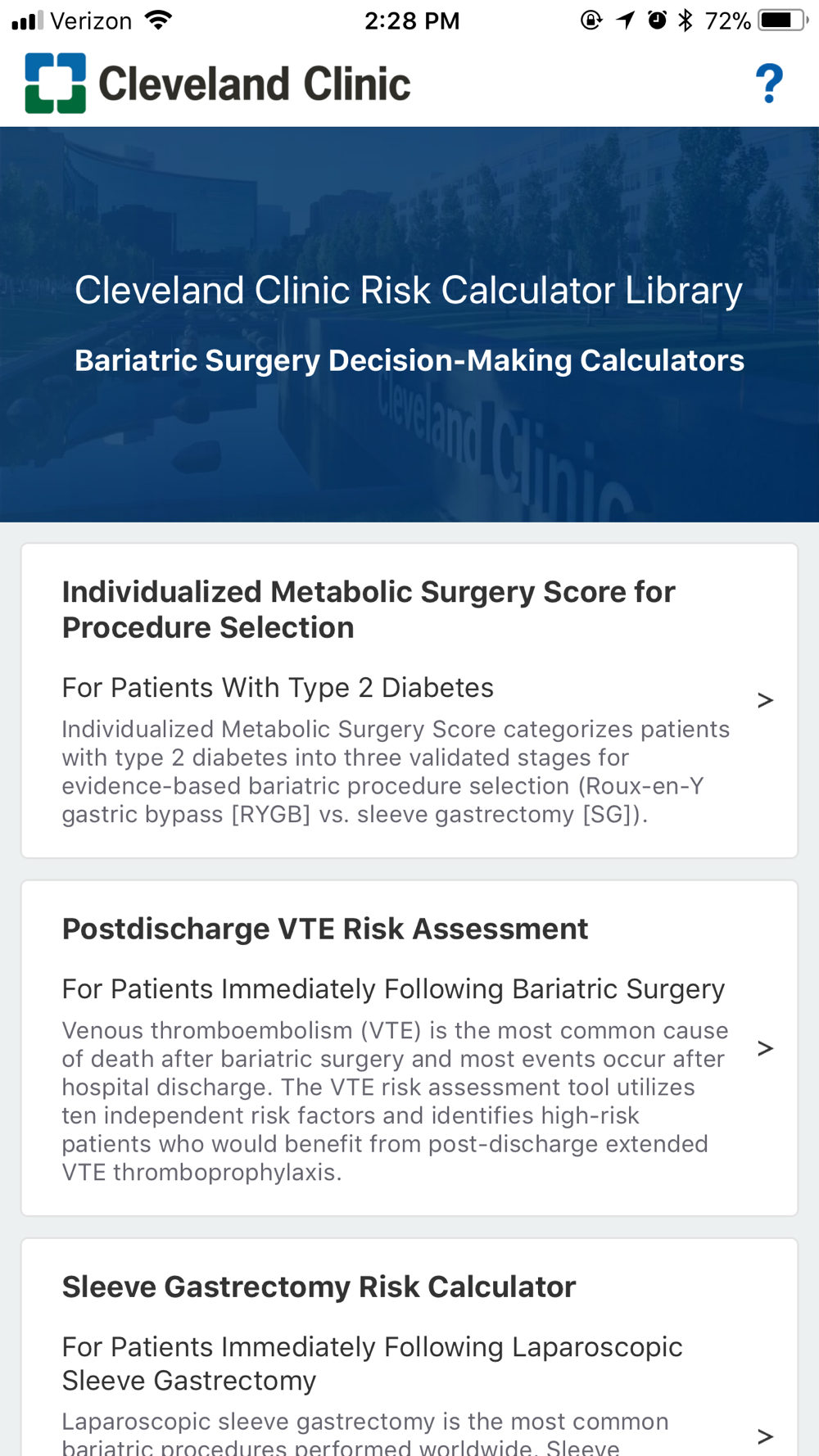Open Postdischarge VTE Risk Assessment title
Screen dimensions: 819x1456
(x=325, y=929)
